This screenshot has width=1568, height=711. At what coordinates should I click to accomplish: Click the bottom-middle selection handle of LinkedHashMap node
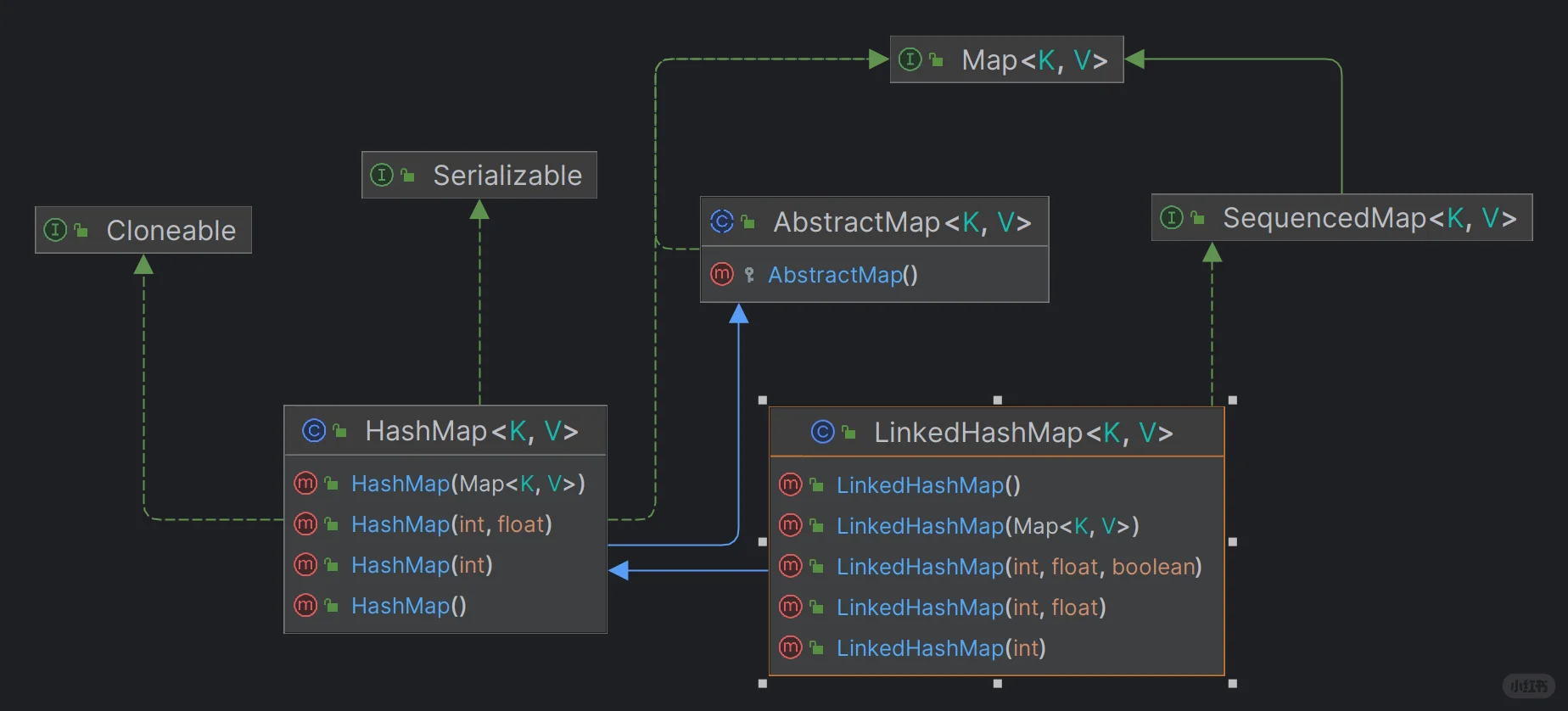(x=998, y=683)
